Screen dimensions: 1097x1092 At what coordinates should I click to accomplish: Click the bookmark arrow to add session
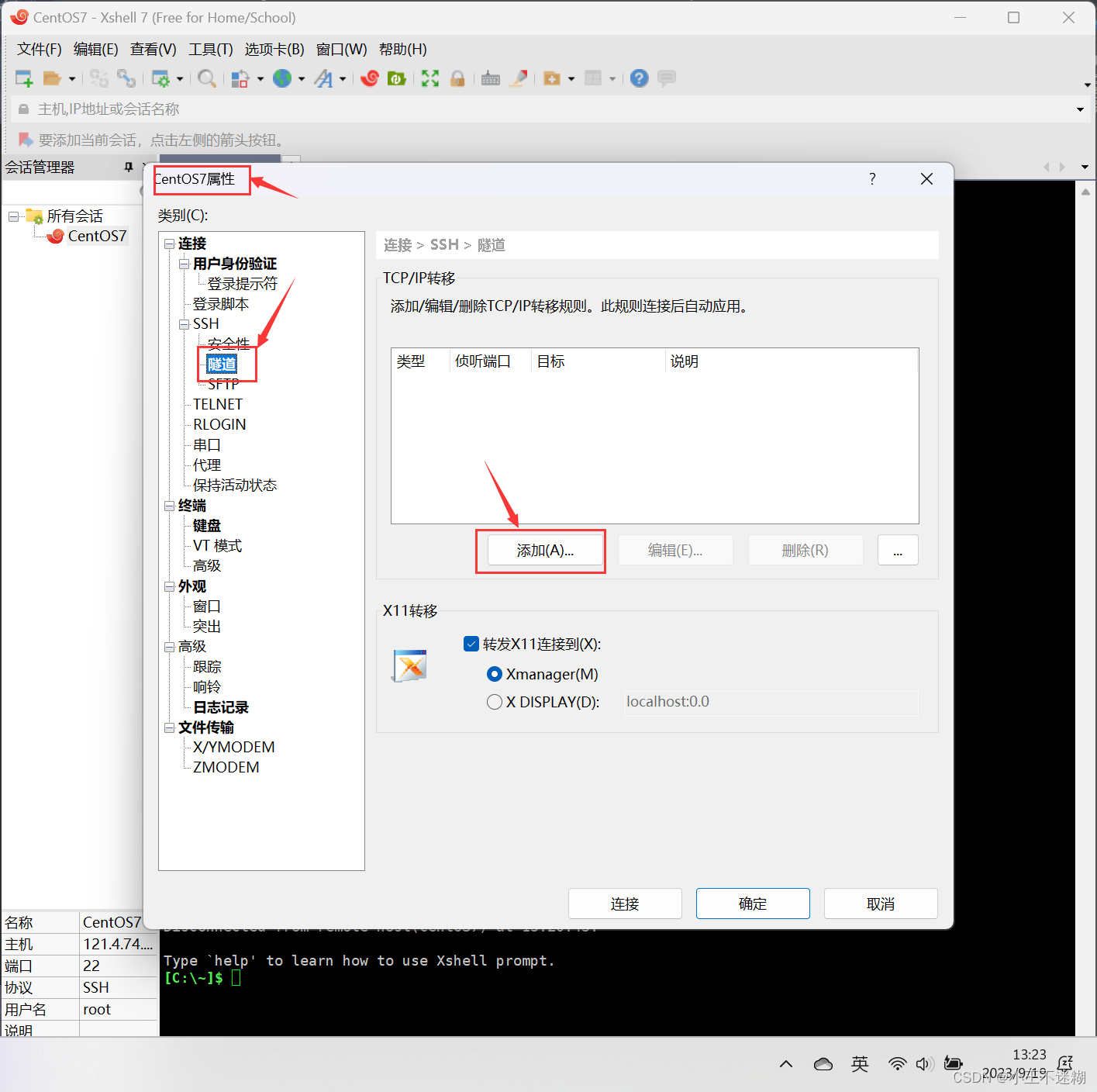(26, 140)
